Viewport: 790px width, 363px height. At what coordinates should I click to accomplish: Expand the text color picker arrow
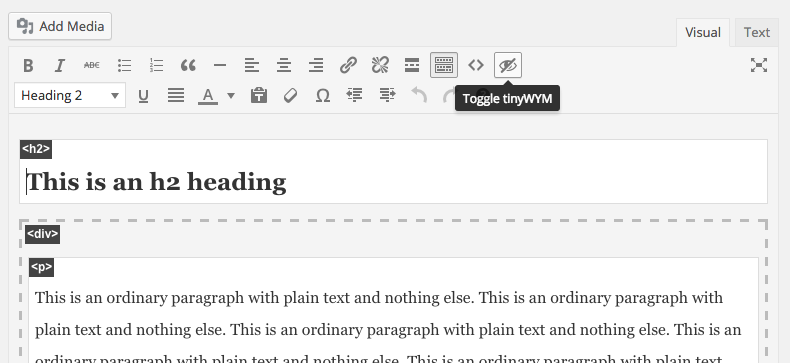coord(231,95)
